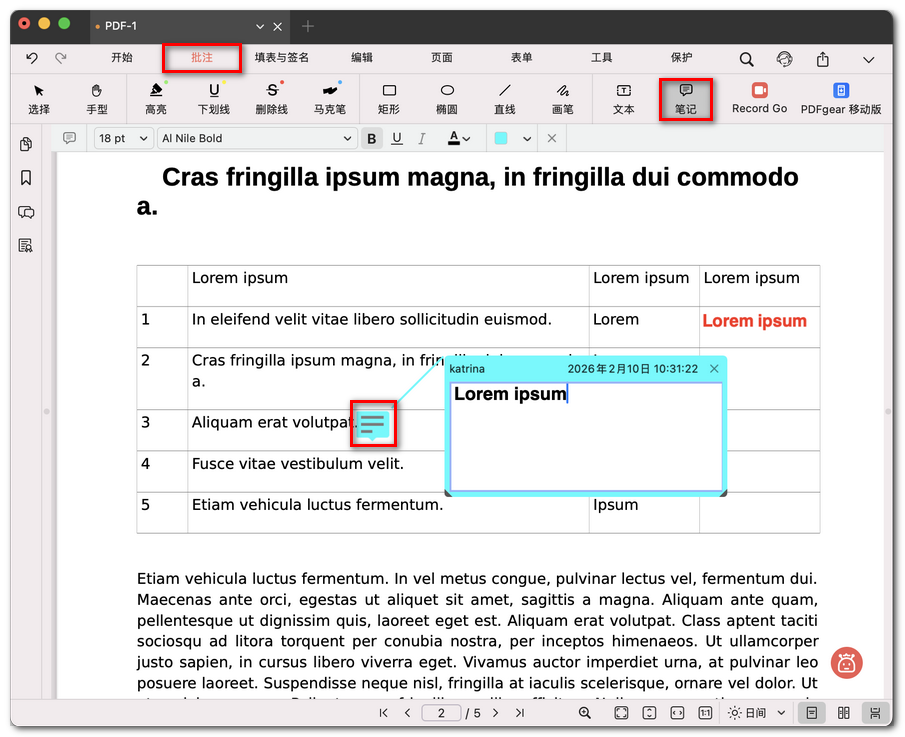Viewport: 905px width, 737px height.
Task: Activate the 笔记 note tool
Action: coord(685,98)
